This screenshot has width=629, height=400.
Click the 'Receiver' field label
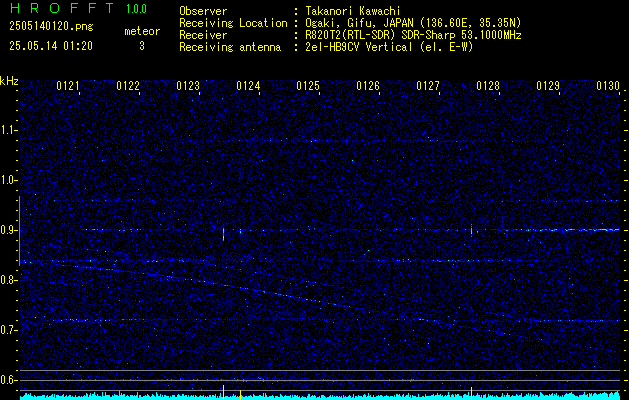(x=203, y=35)
